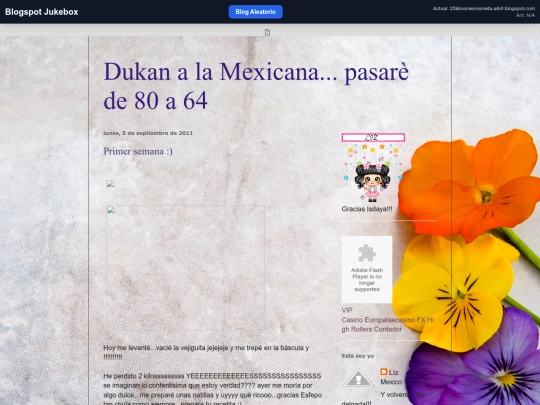Select the date lunes, 5 de septiembre de 2011
540x405 pixels.
click(148, 133)
